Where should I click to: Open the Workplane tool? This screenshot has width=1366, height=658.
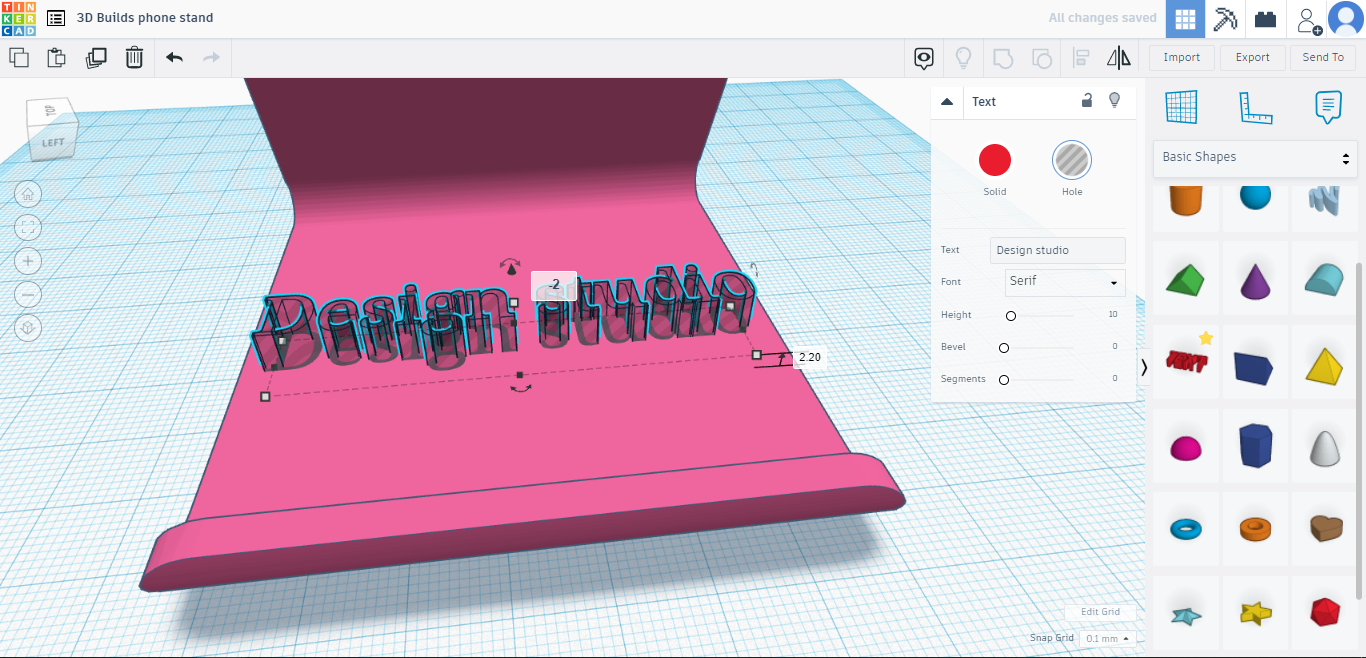pyautogui.click(x=1181, y=106)
